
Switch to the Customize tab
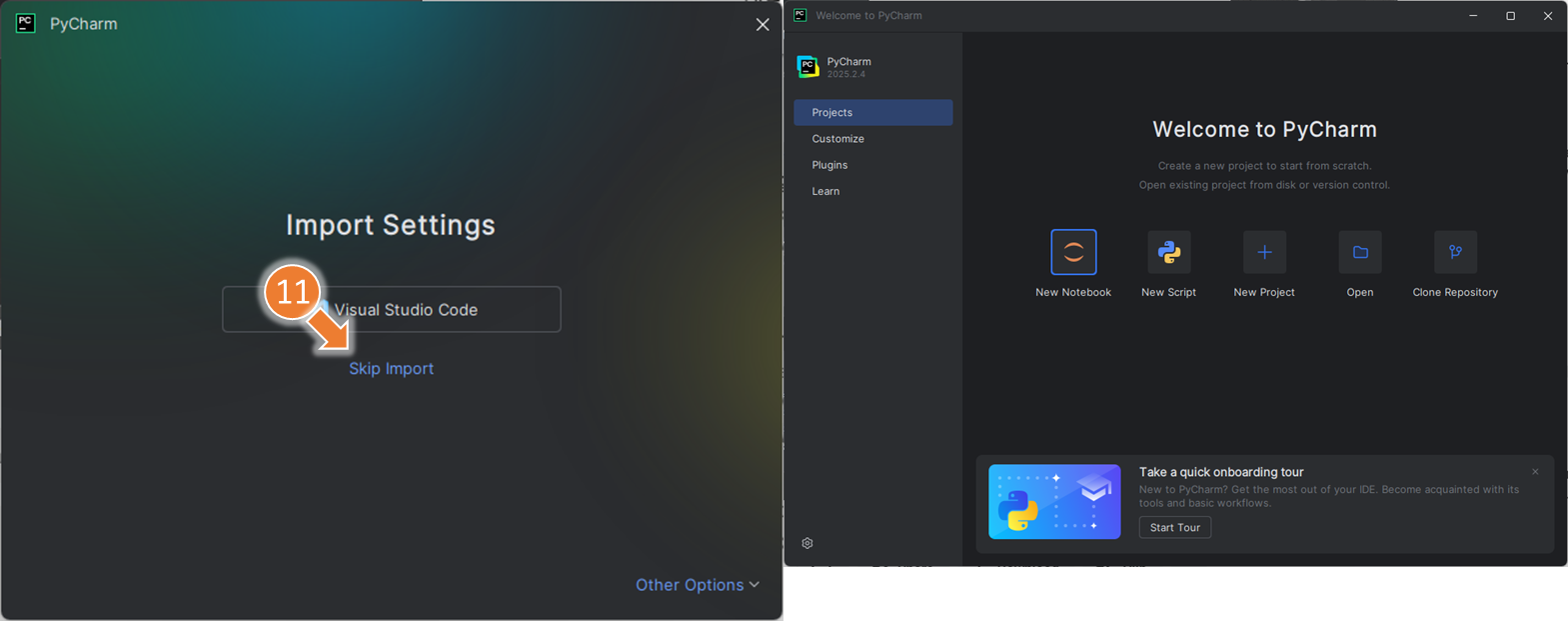tap(873, 139)
